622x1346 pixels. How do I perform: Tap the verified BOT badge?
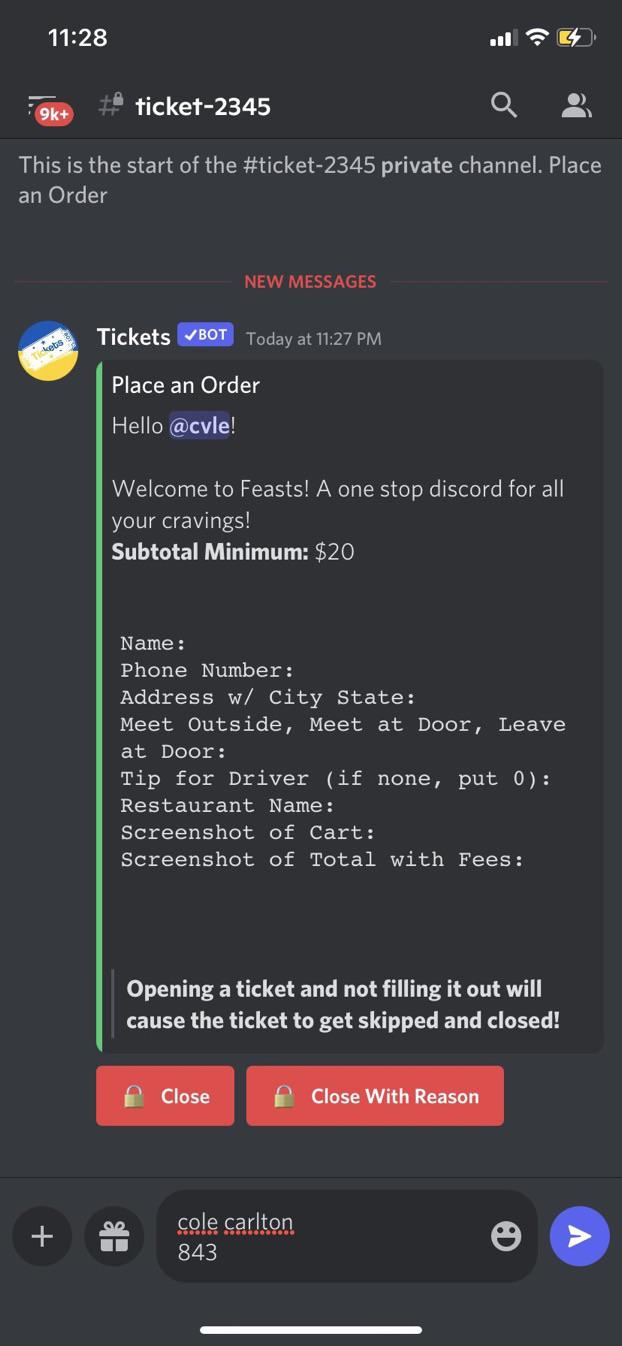(204, 335)
